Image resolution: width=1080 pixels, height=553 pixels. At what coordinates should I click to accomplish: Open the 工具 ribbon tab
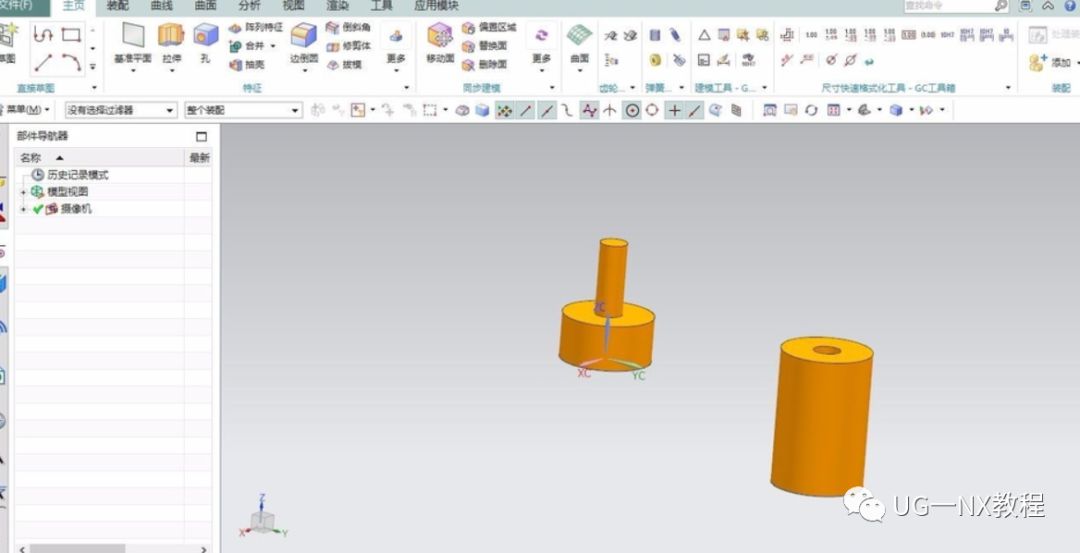coord(382,6)
